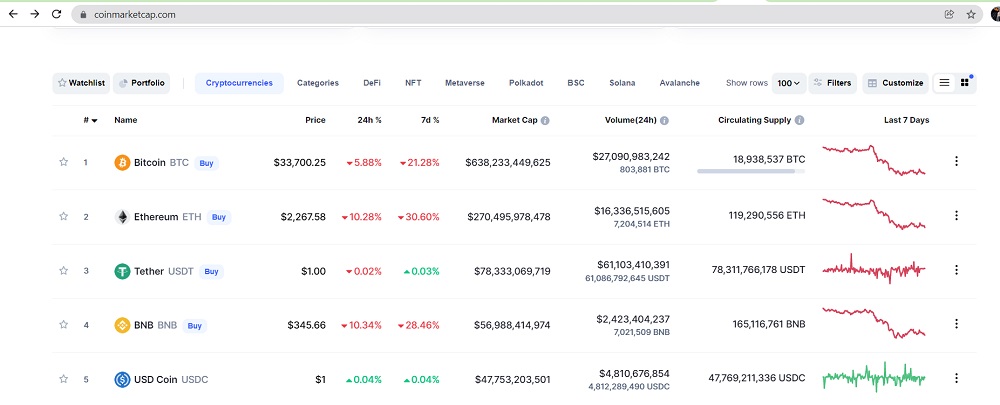Add Bitcoin to watchlist star
Image resolution: width=1000 pixels, height=405 pixels.
[x=63, y=162]
